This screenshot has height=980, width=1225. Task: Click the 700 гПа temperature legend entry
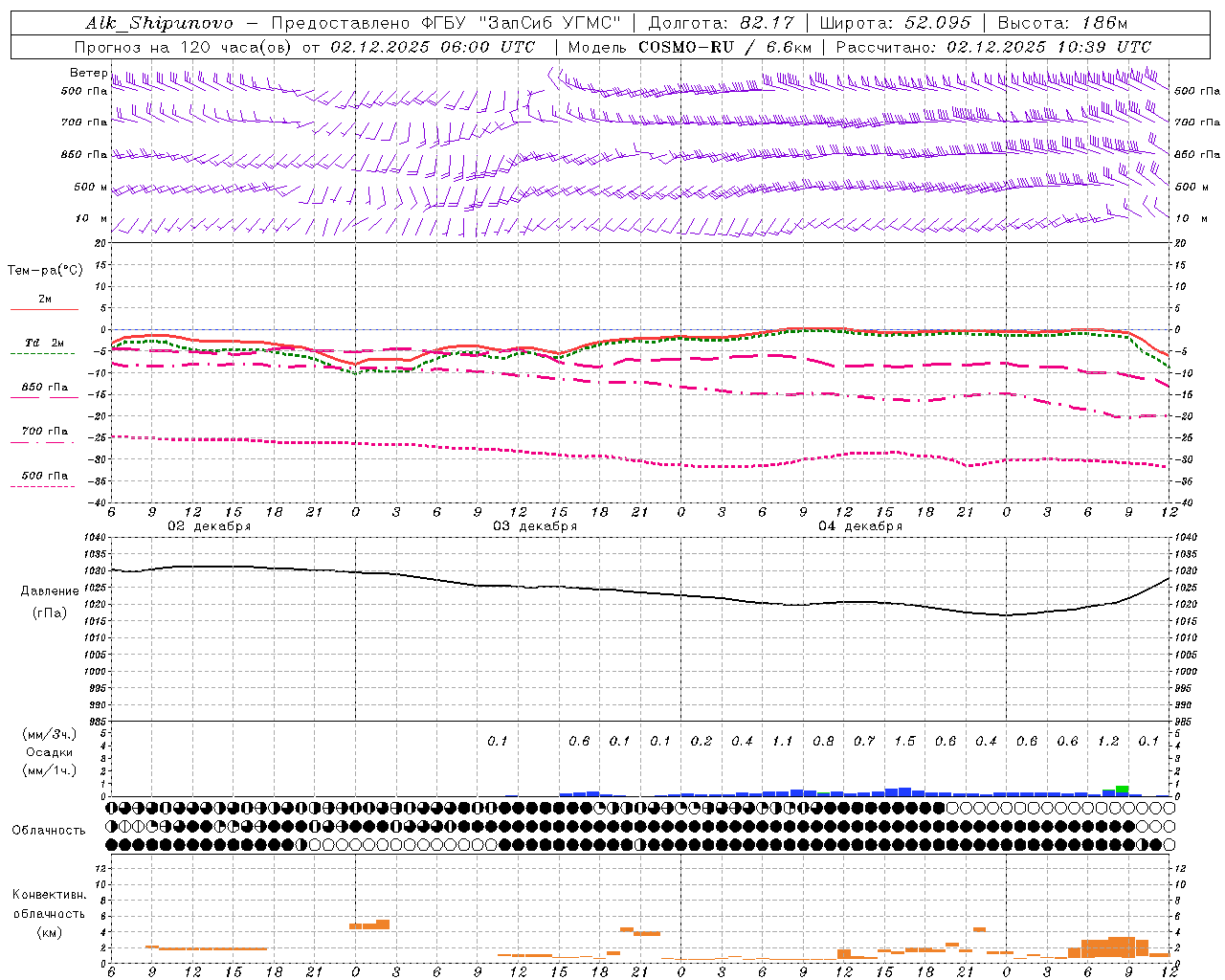[x=45, y=432]
